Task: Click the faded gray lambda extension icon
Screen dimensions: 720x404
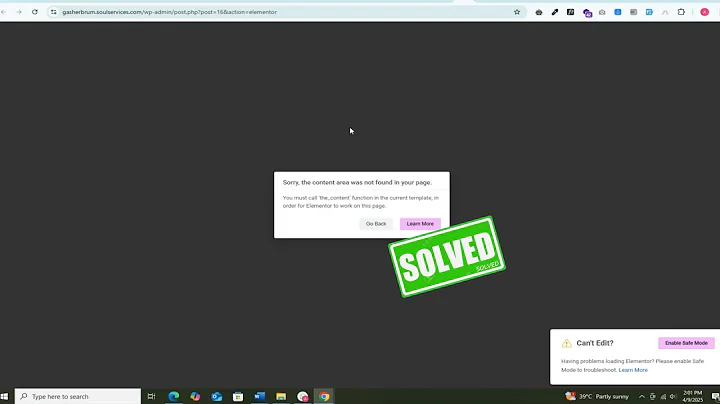Action: coord(665,12)
